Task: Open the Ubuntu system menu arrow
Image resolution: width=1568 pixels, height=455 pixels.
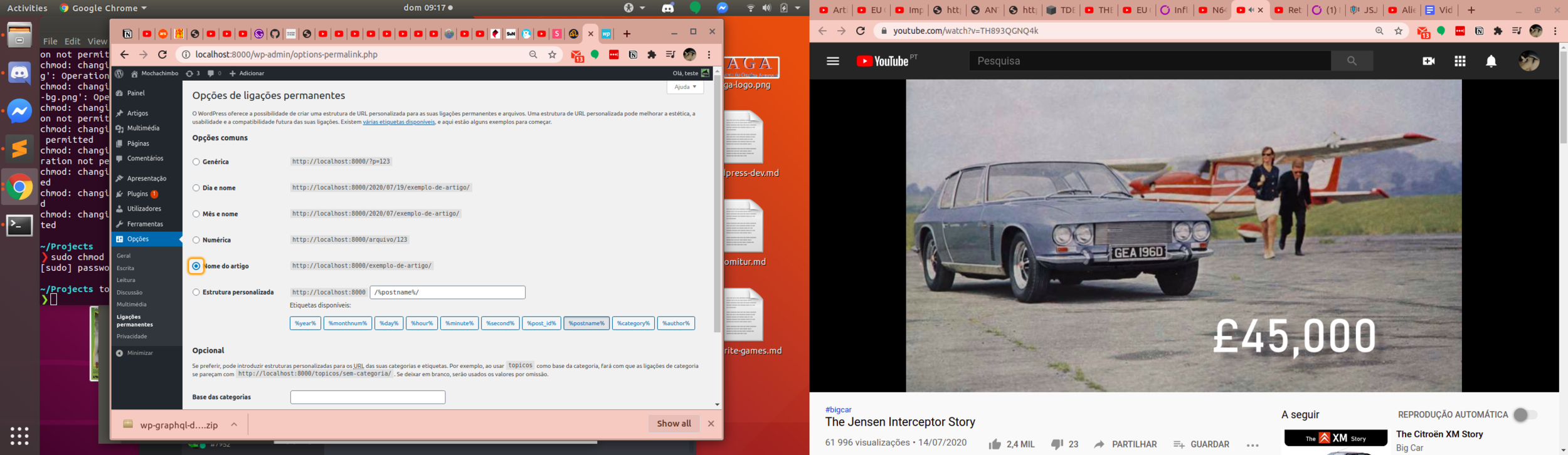Action: 798,8
